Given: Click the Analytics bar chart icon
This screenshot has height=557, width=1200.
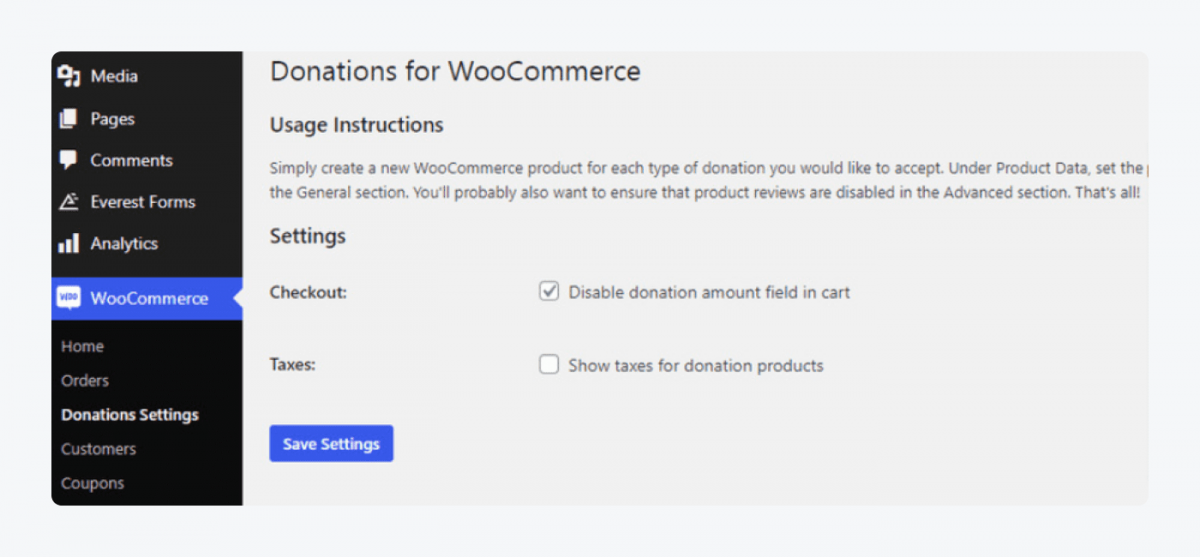Looking at the screenshot, I should point(69,244).
